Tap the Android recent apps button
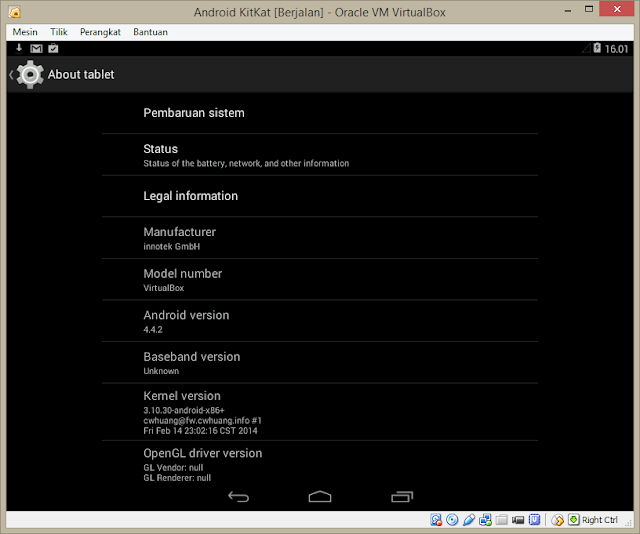Viewport: 640px width, 534px height. pos(402,496)
